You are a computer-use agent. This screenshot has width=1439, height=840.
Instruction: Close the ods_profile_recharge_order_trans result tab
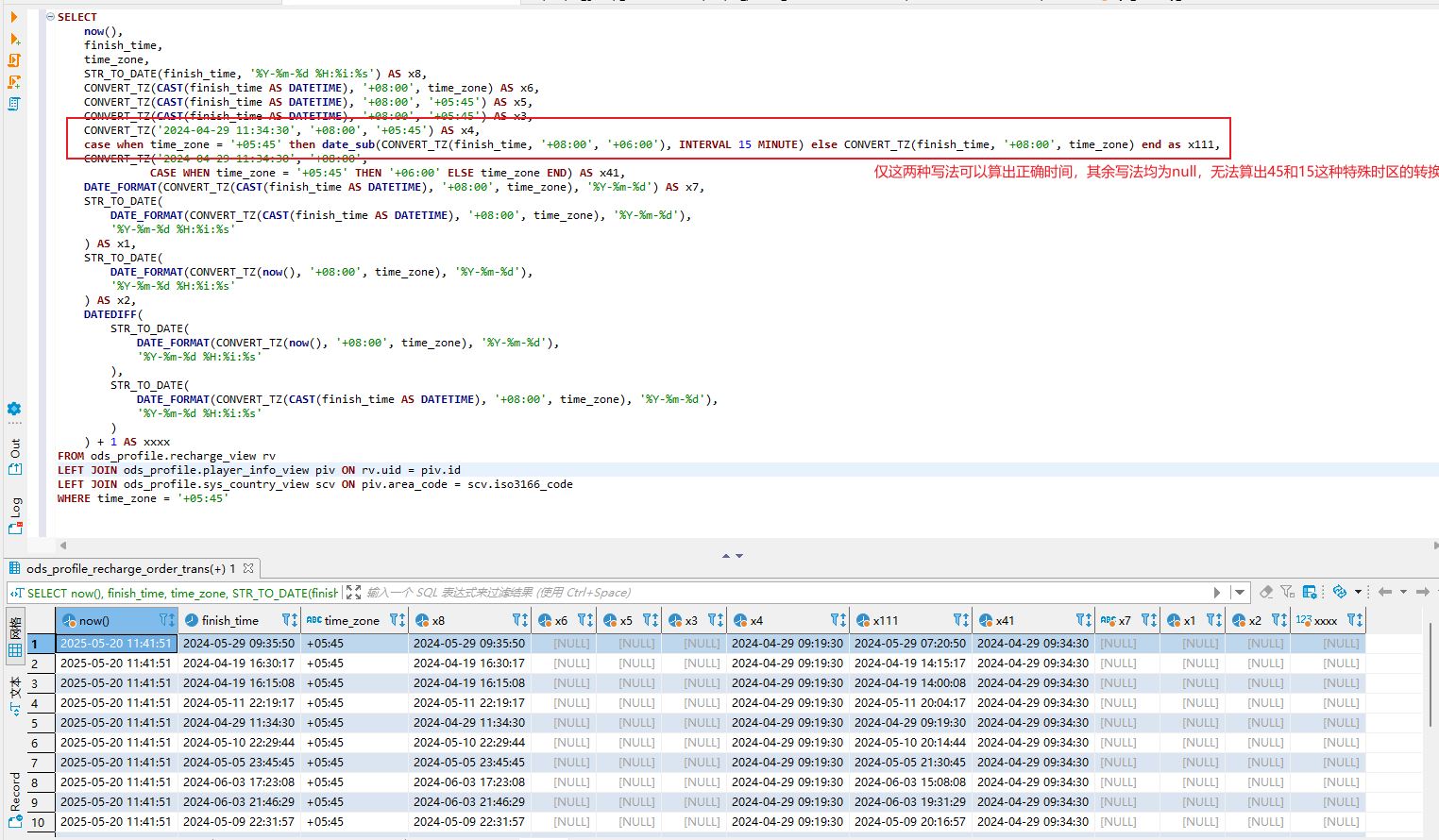[x=248, y=568]
